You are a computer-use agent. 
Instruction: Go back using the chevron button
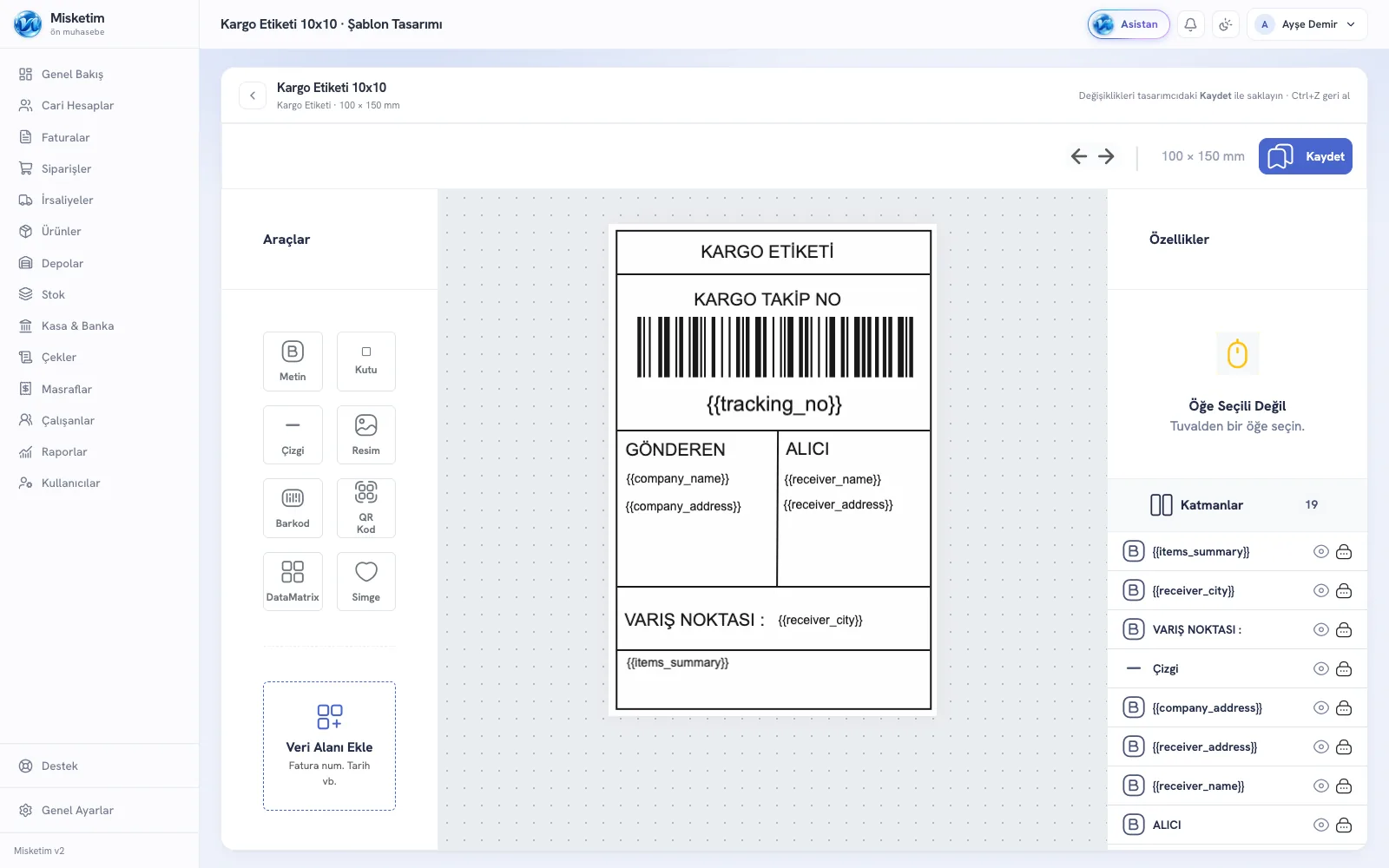tap(253, 95)
